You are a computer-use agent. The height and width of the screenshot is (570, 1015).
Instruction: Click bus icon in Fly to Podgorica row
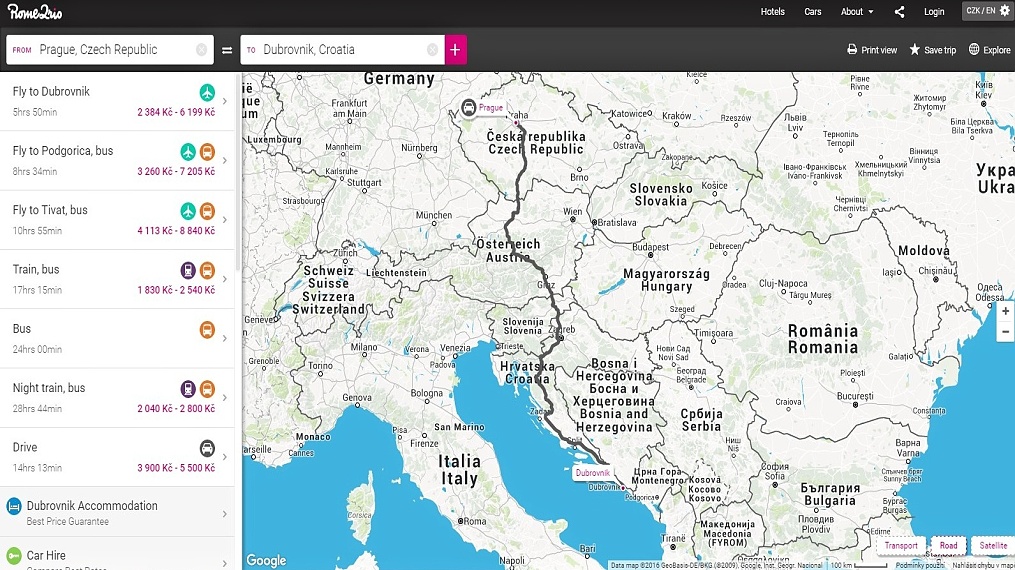click(x=207, y=152)
